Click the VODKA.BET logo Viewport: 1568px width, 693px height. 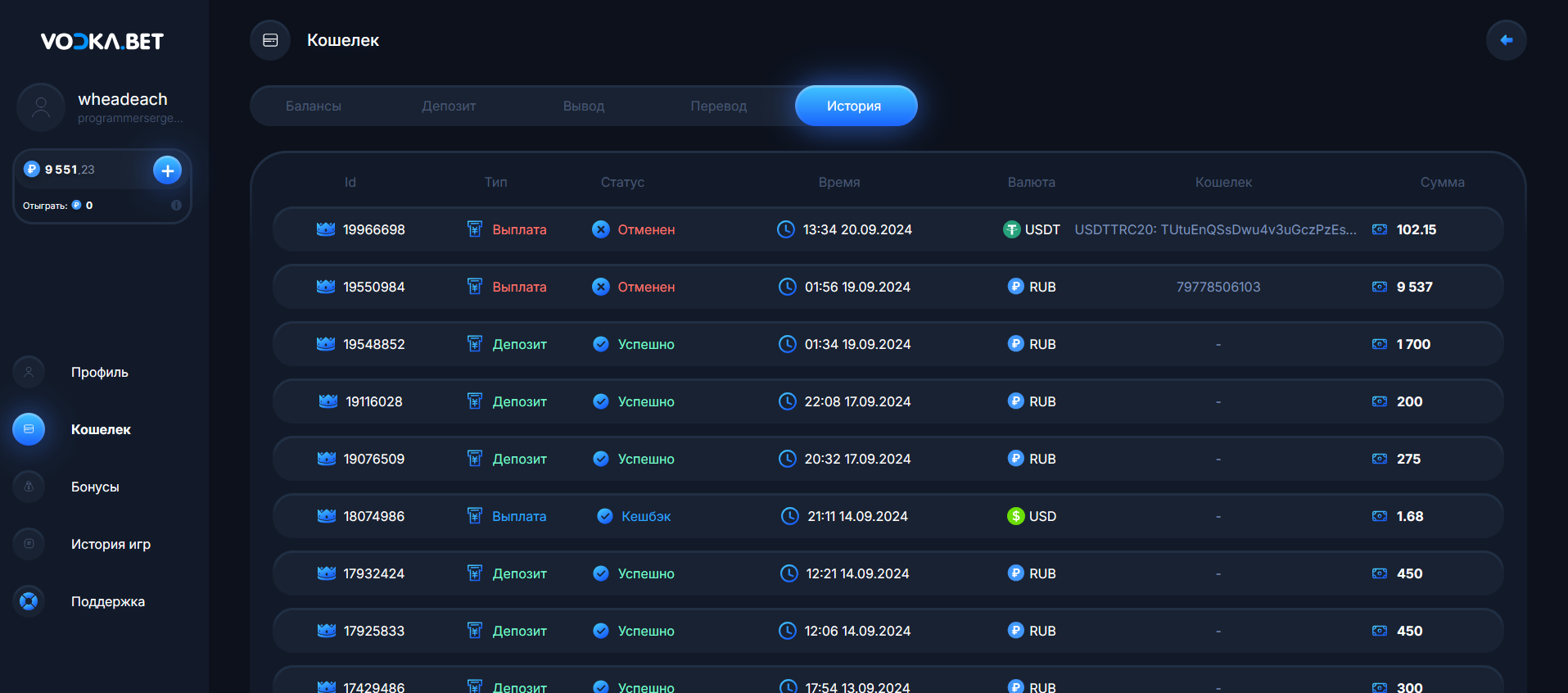click(102, 42)
